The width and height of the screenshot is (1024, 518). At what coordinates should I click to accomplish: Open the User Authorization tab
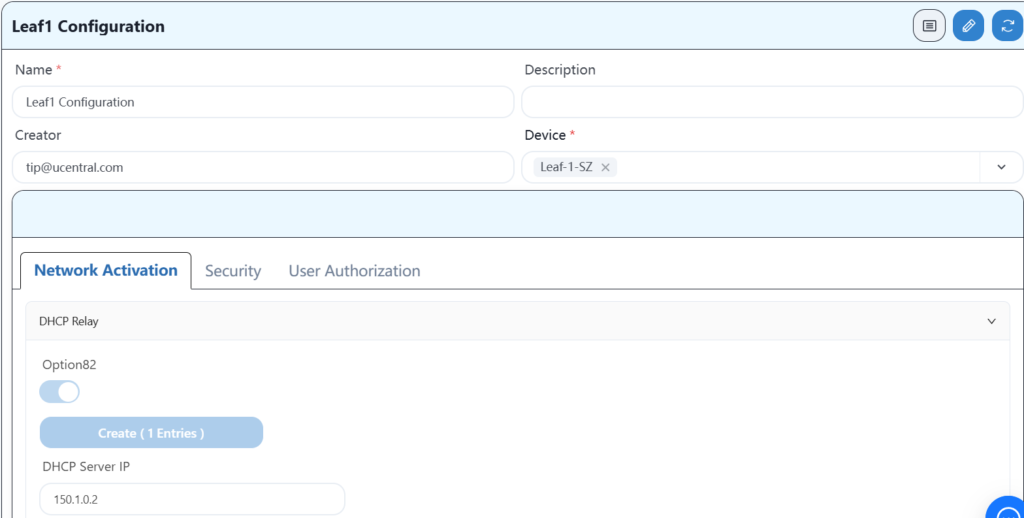354,271
